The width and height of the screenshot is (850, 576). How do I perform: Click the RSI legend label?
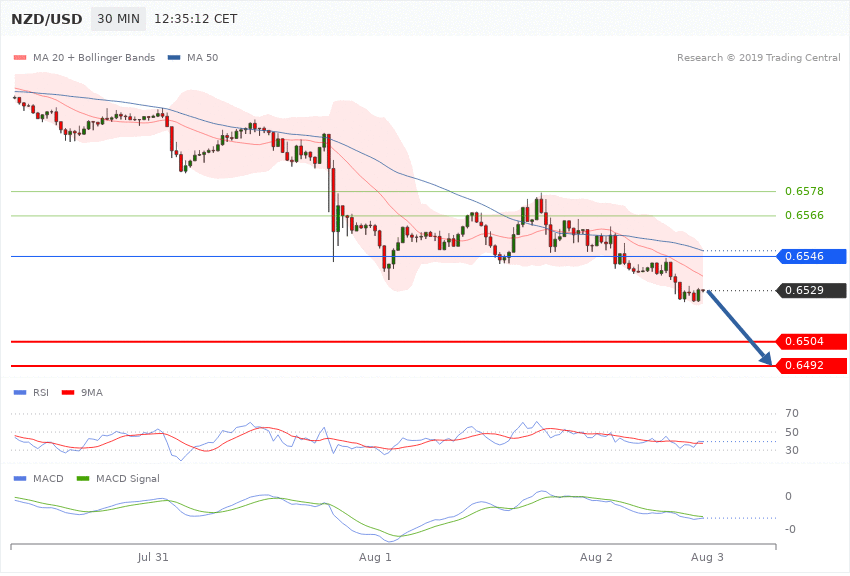point(41,392)
